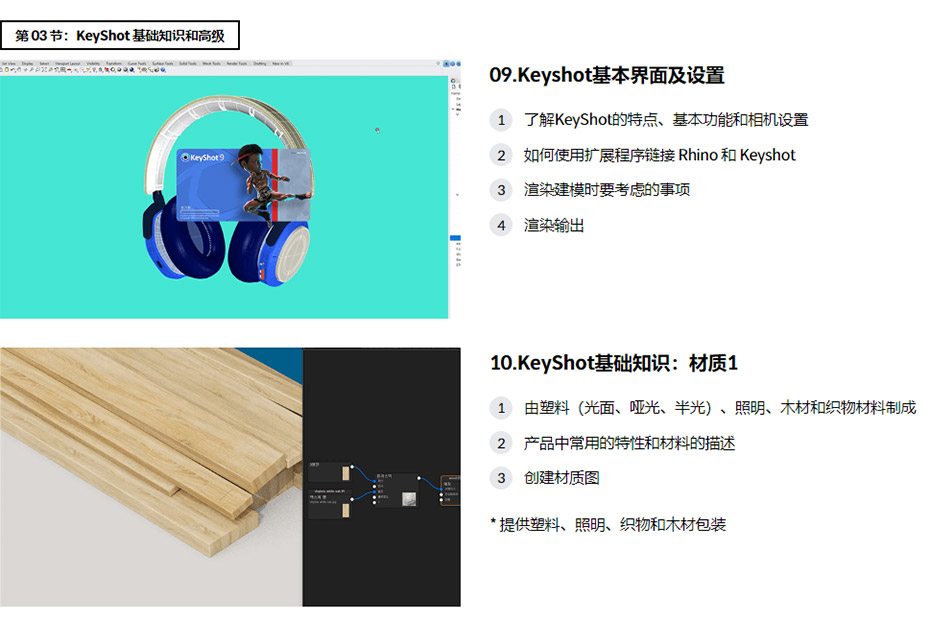Click number badge 1 beside '由塑料（光面'
930x620 pixels.
click(501, 408)
